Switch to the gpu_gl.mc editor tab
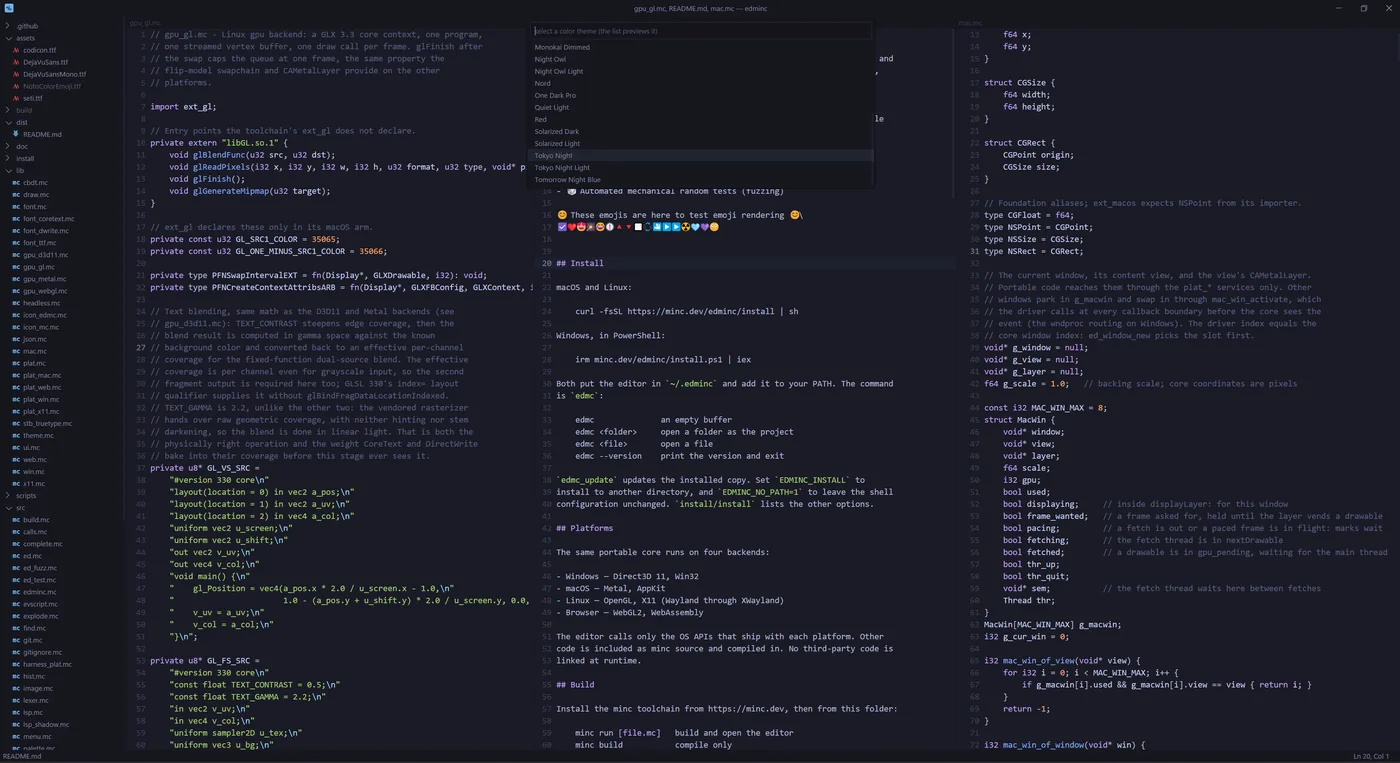The image size is (1400, 763). click(x=145, y=22)
